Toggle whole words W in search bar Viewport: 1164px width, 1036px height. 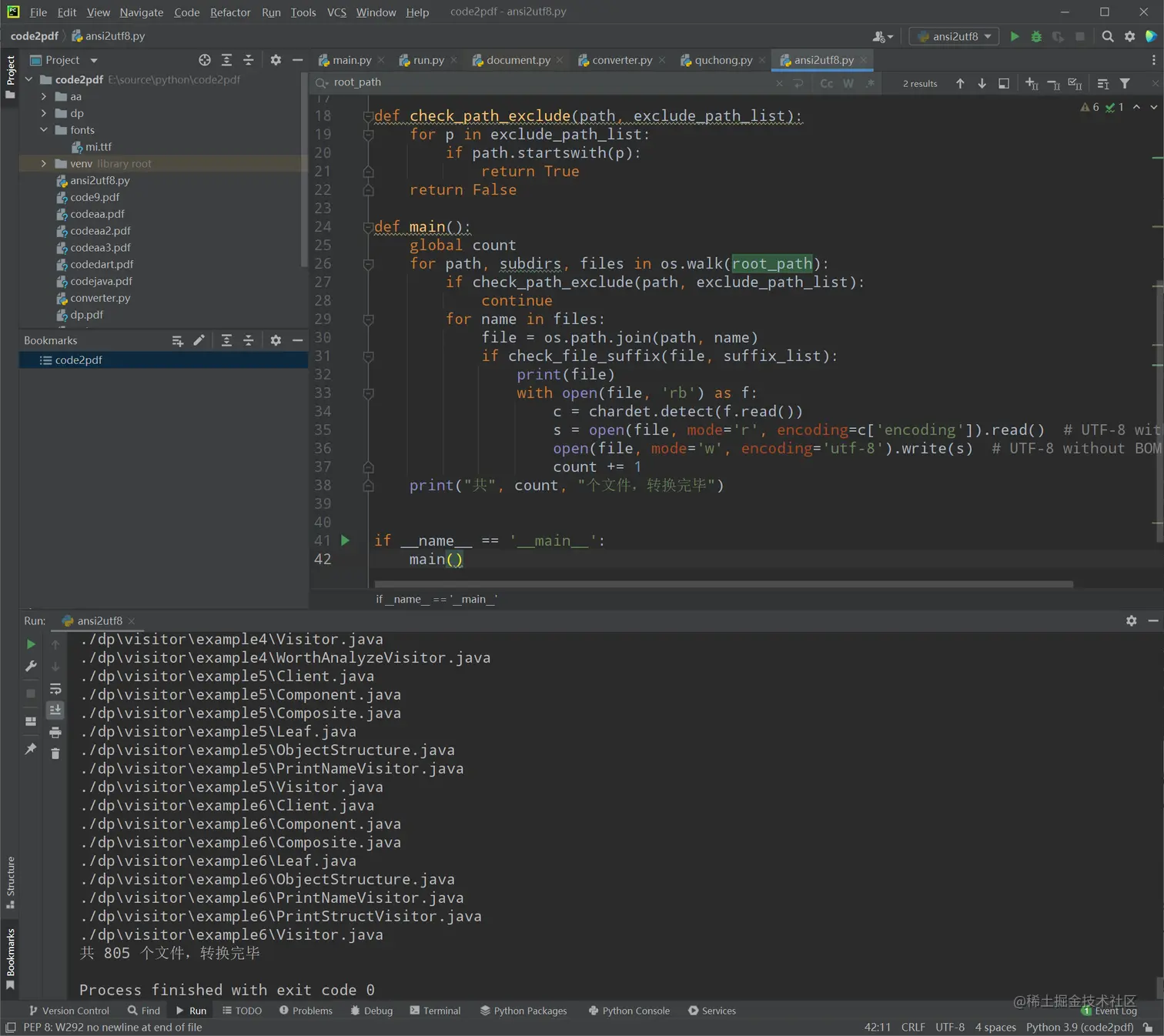click(848, 83)
